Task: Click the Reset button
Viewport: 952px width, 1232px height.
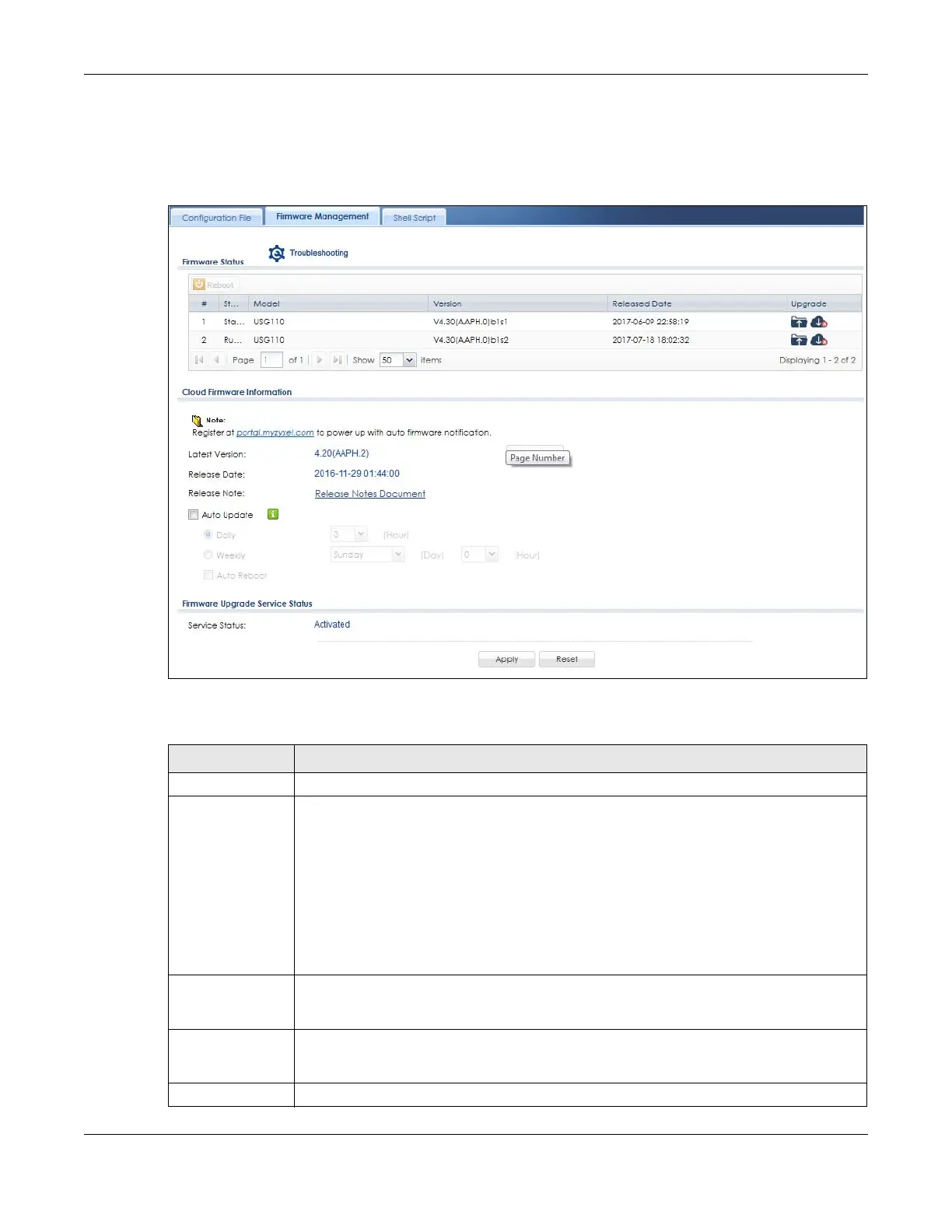Action: 566,660
